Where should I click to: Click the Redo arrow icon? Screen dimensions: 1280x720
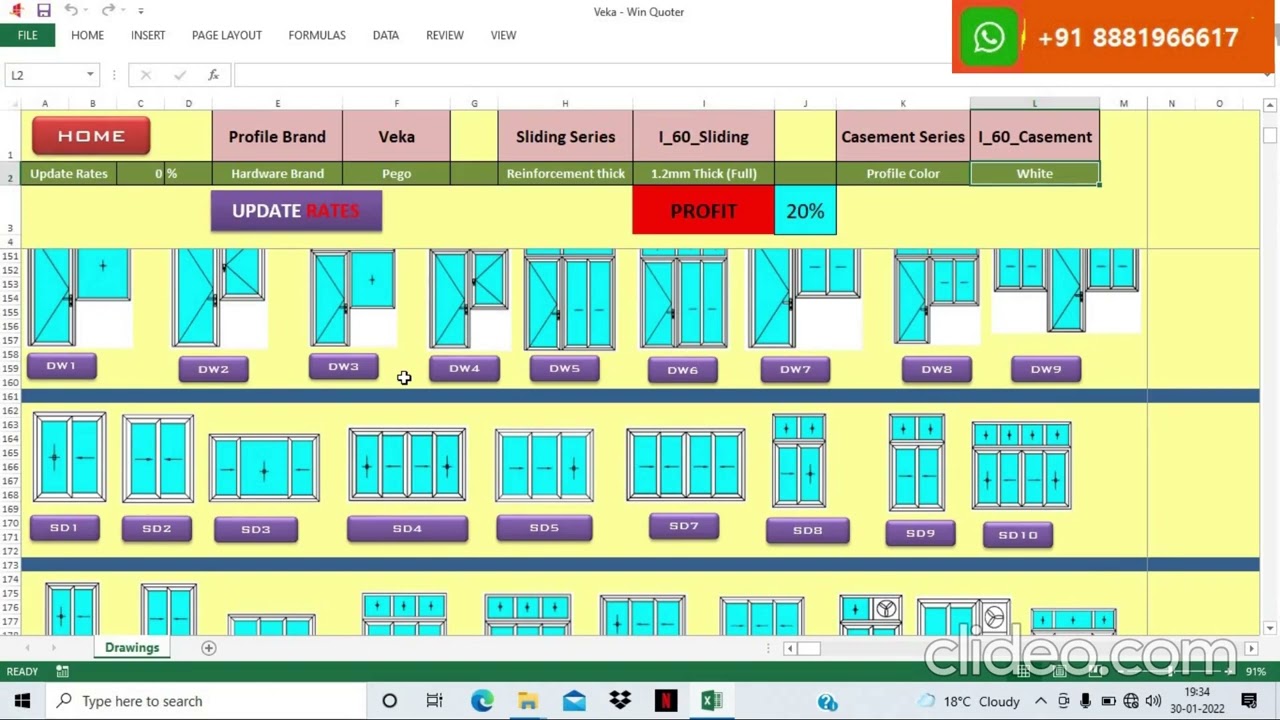tap(108, 10)
